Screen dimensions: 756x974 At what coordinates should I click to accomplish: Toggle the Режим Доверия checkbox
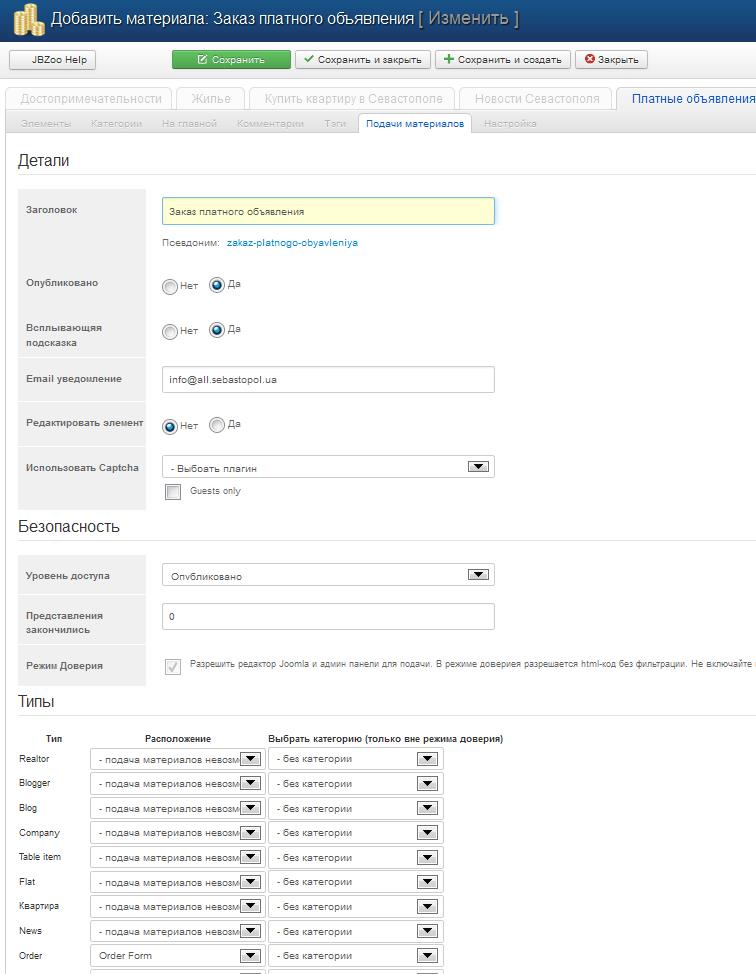pos(173,667)
